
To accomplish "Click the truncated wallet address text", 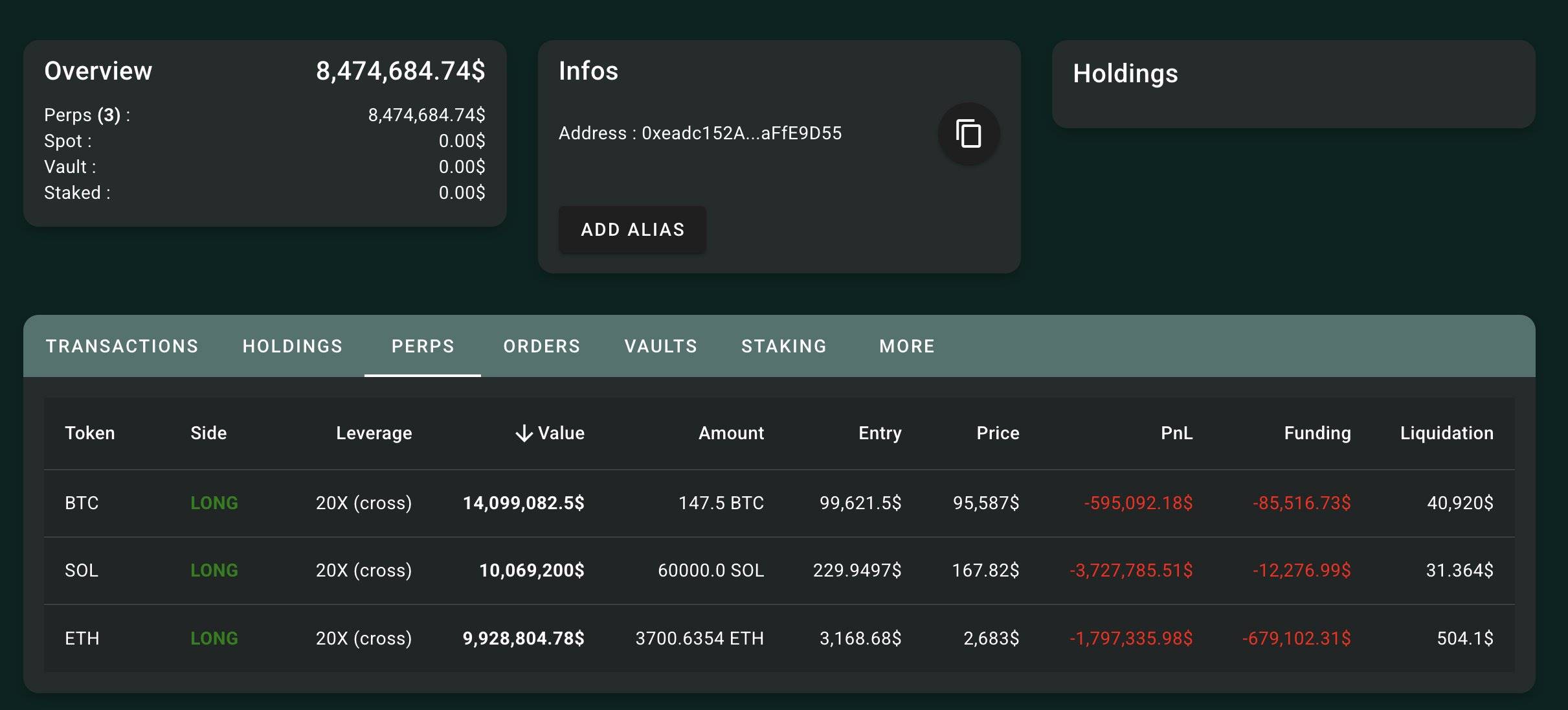I will [x=741, y=133].
